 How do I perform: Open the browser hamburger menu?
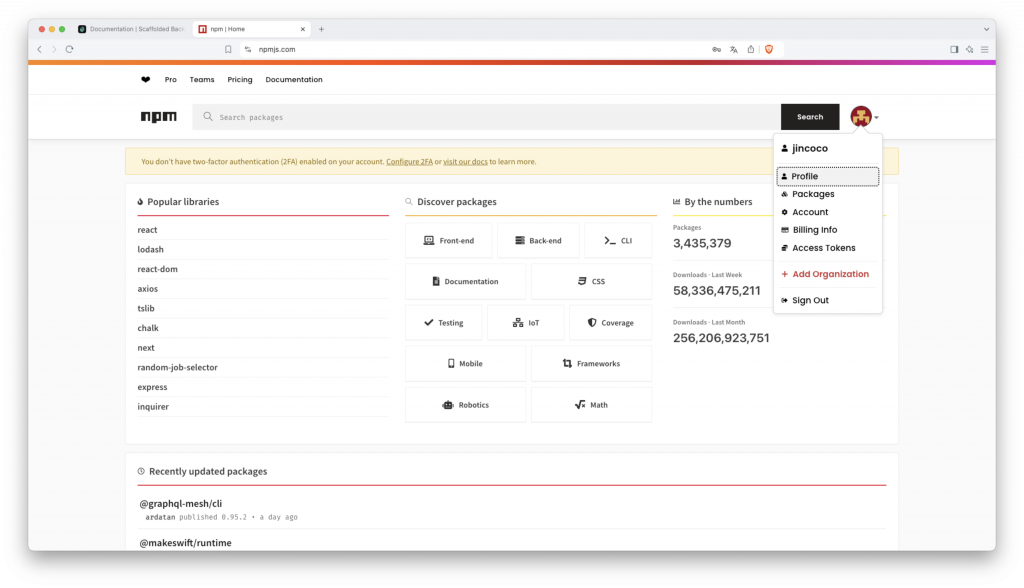pyautogui.click(x=984, y=49)
